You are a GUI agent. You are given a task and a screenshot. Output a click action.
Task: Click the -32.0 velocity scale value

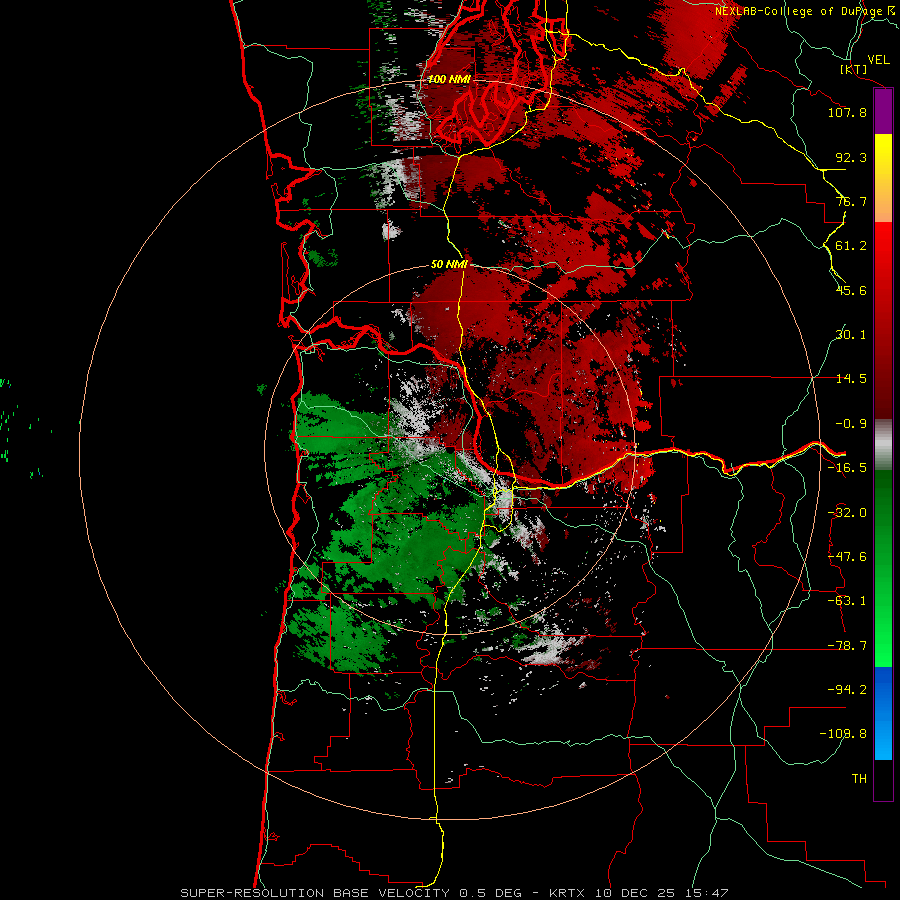(x=847, y=513)
